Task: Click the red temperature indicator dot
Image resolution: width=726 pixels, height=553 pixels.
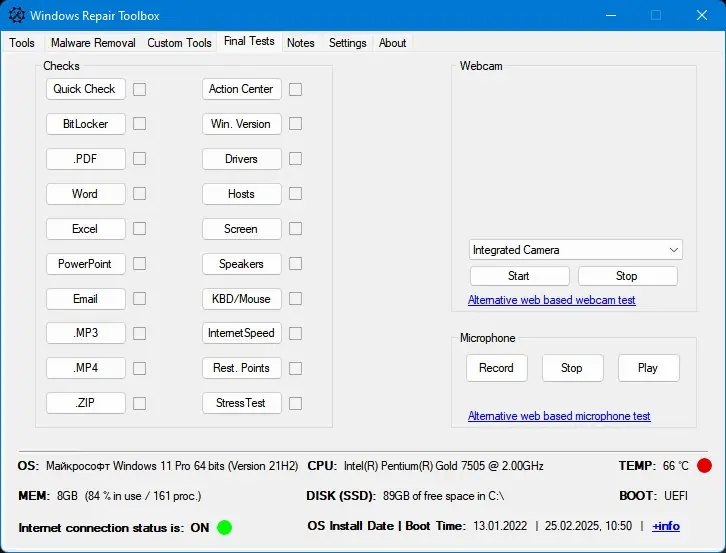Action: (x=704, y=465)
